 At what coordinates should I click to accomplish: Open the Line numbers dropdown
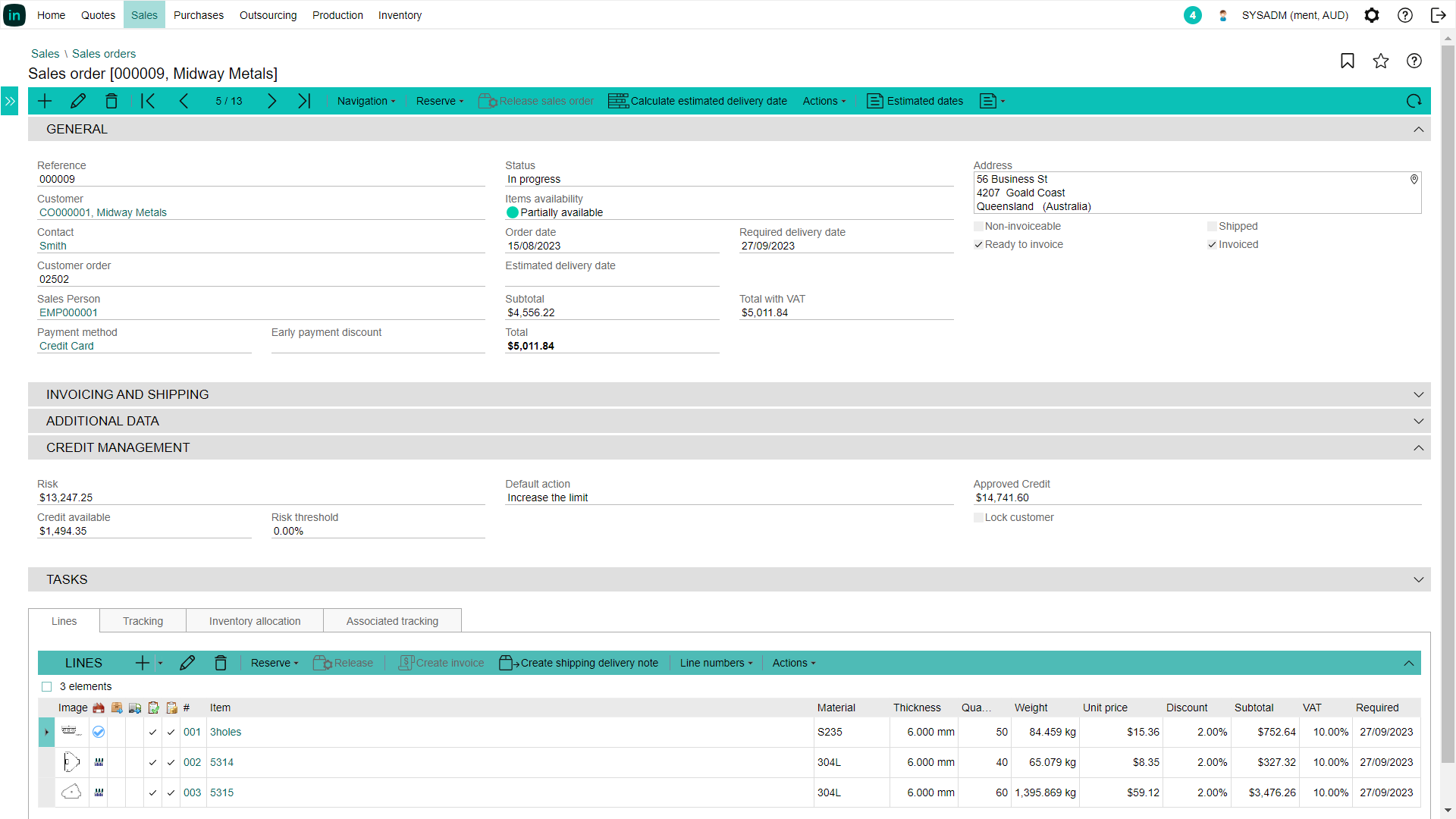point(716,663)
